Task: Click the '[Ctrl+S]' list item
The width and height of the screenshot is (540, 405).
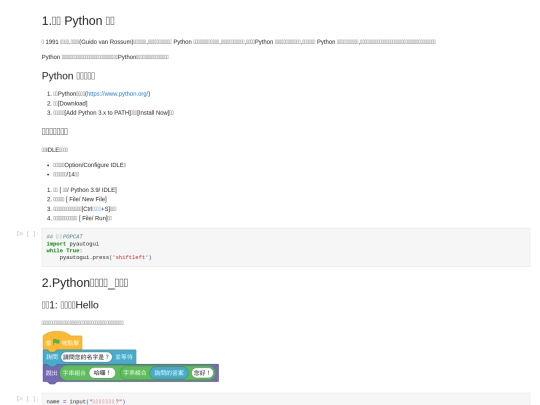Action: (x=85, y=209)
